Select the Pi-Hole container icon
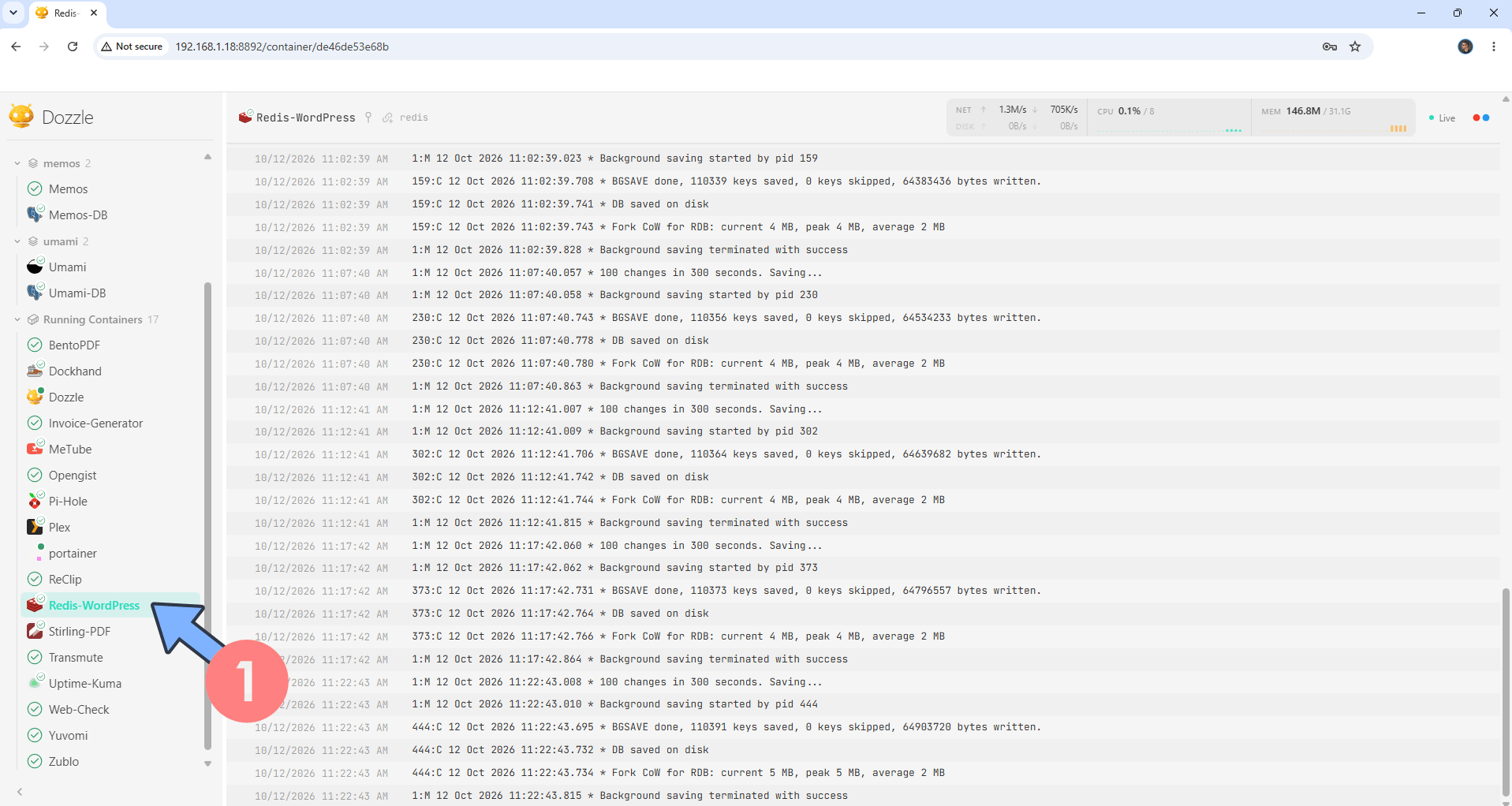The height and width of the screenshot is (806, 1512). [x=35, y=501]
